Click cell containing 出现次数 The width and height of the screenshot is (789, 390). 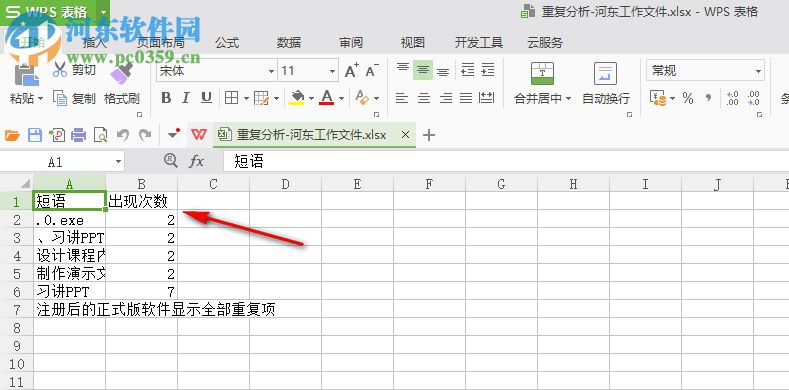141,202
